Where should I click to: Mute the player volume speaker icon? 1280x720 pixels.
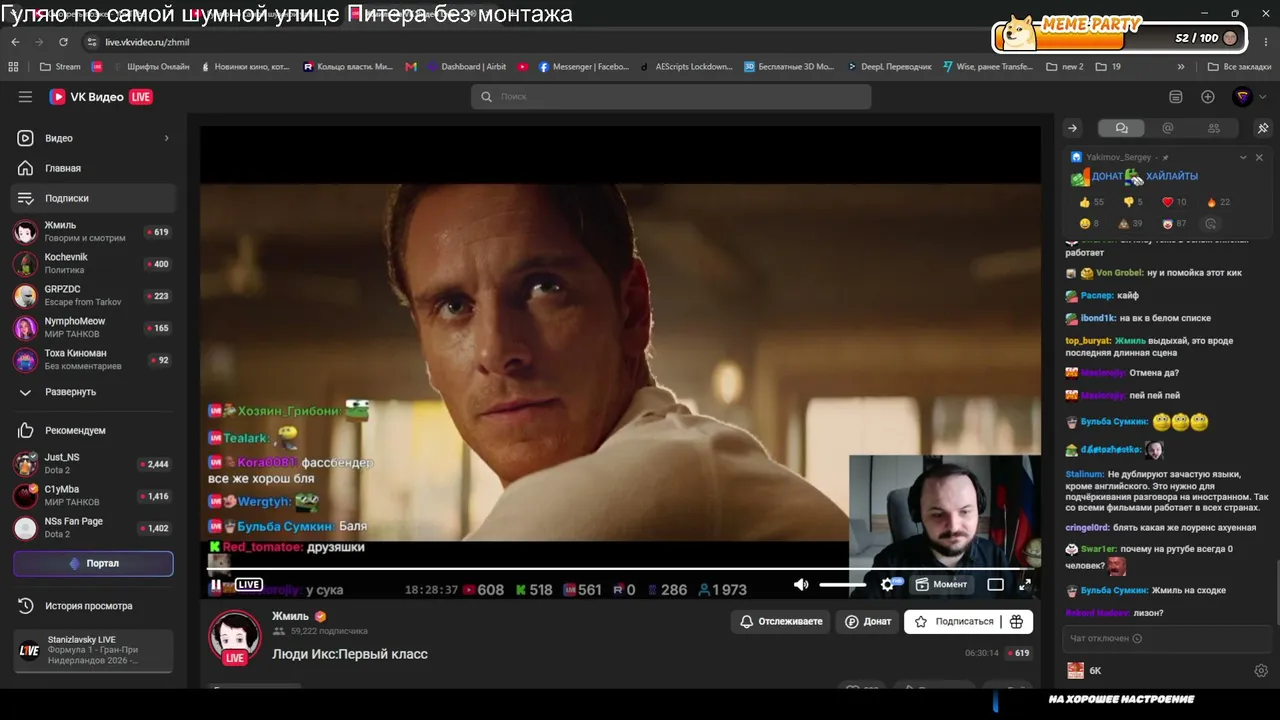pyautogui.click(x=801, y=585)
